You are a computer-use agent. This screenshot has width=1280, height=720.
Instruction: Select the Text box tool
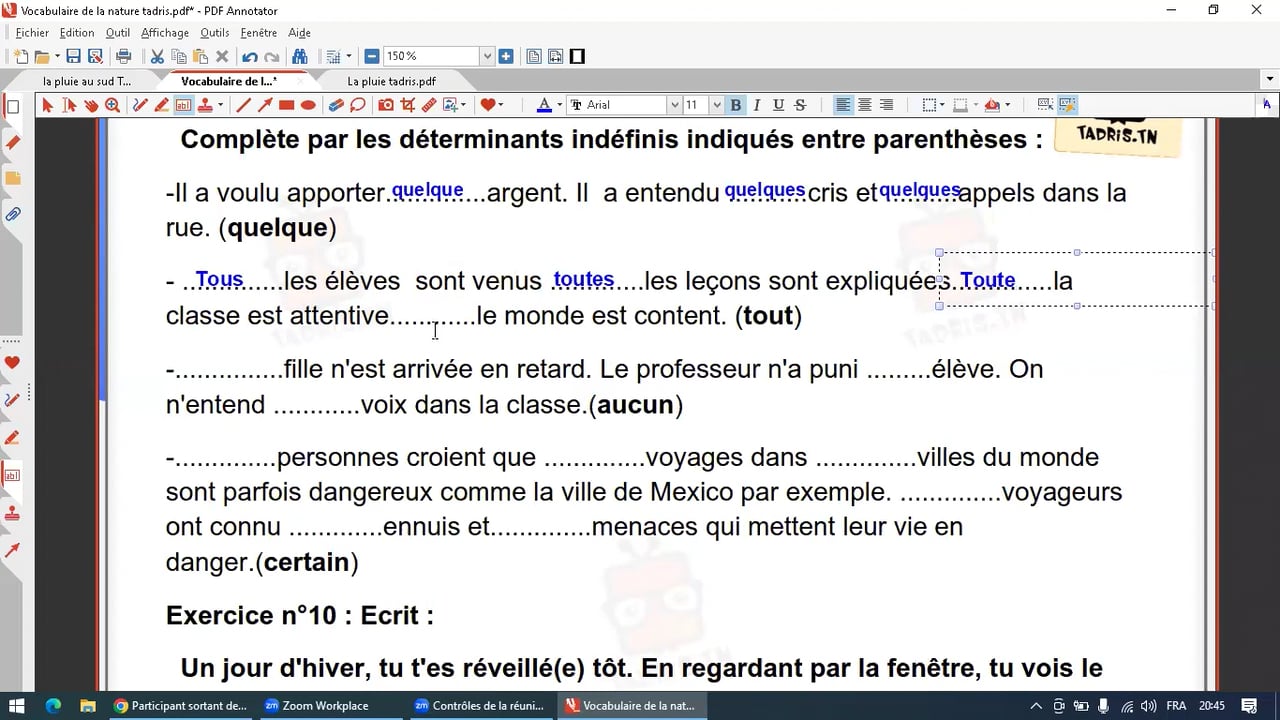(x=183, y=105)
